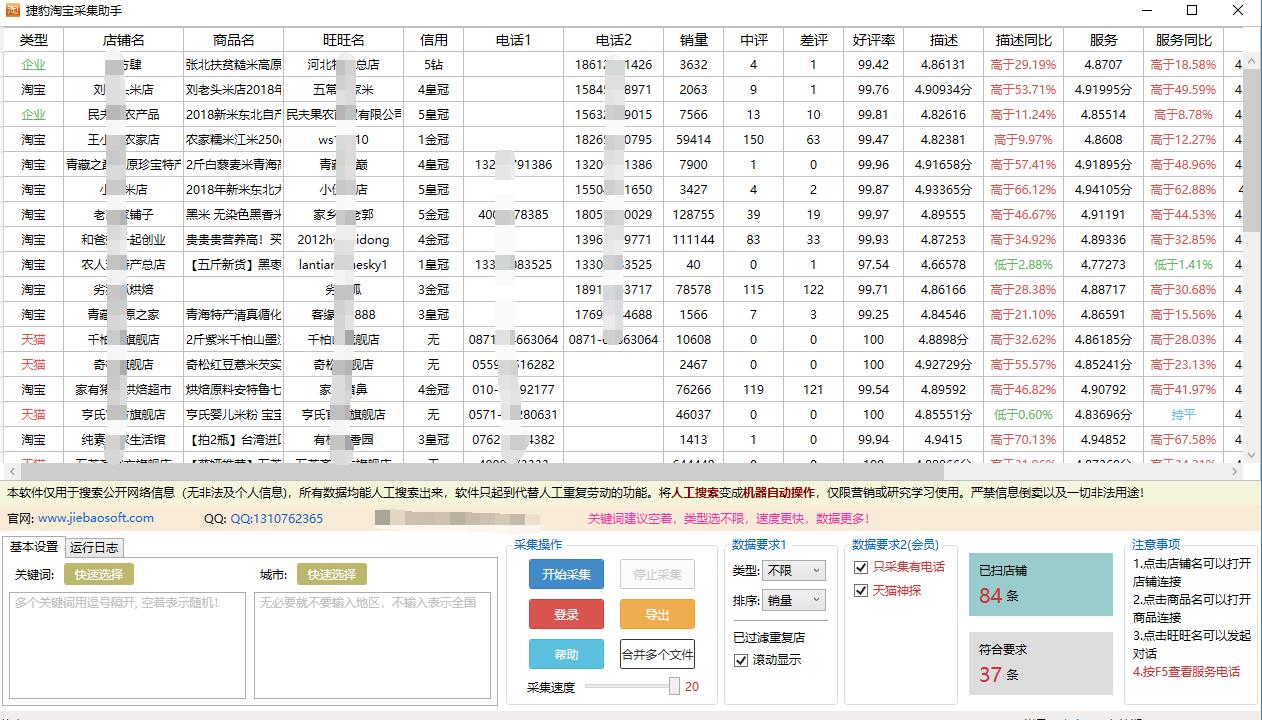Sort by the 类型 column header

click(34, 40)
